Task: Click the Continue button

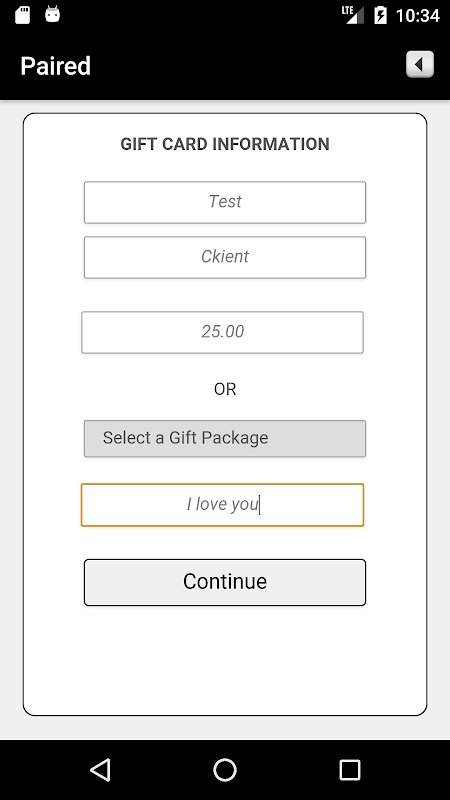Action: (x=225, y=582)
